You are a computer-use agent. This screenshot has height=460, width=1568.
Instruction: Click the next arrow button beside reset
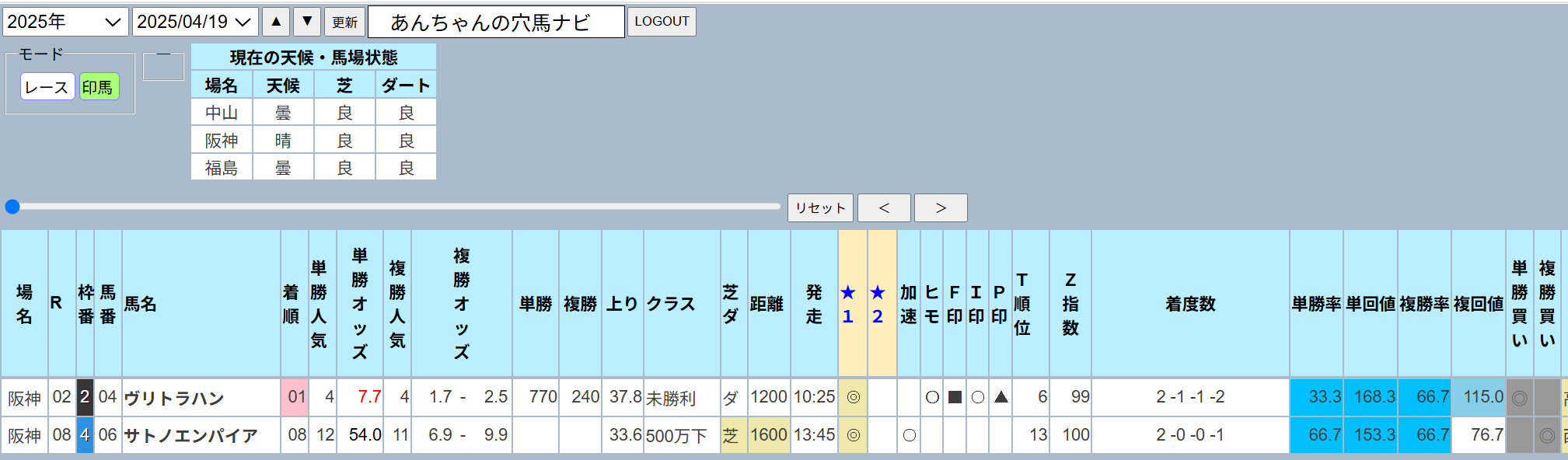941,208
